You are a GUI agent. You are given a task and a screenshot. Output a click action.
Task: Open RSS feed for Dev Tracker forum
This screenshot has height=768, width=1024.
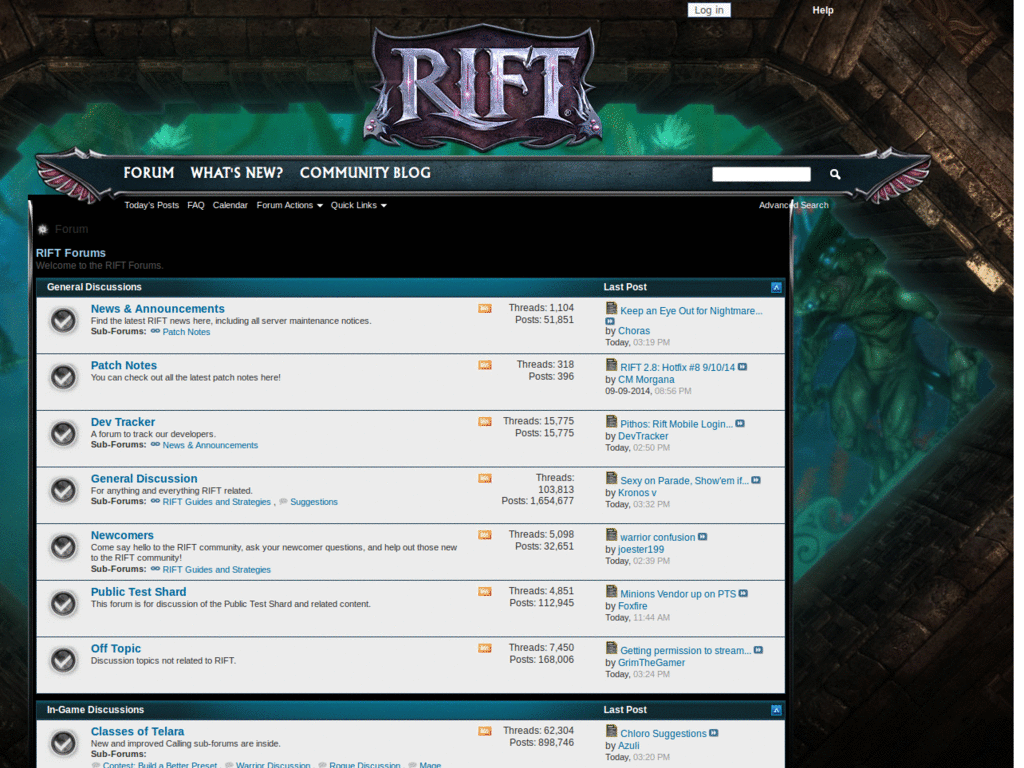[x=485, y=422]
